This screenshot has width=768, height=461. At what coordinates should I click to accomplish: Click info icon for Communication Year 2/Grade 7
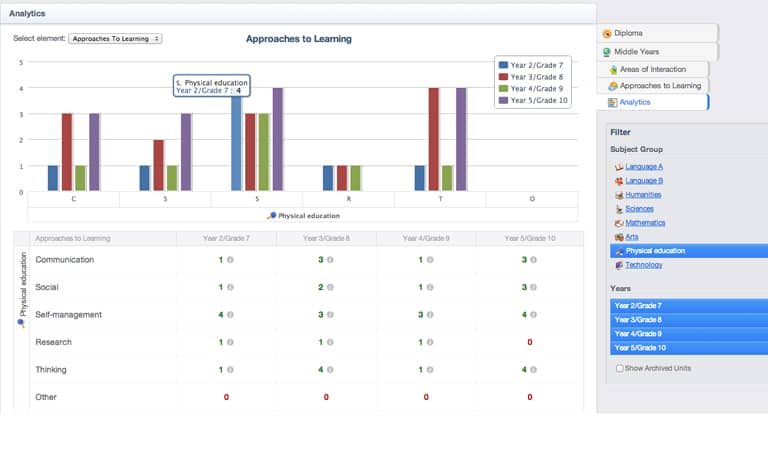click(230, 260)
